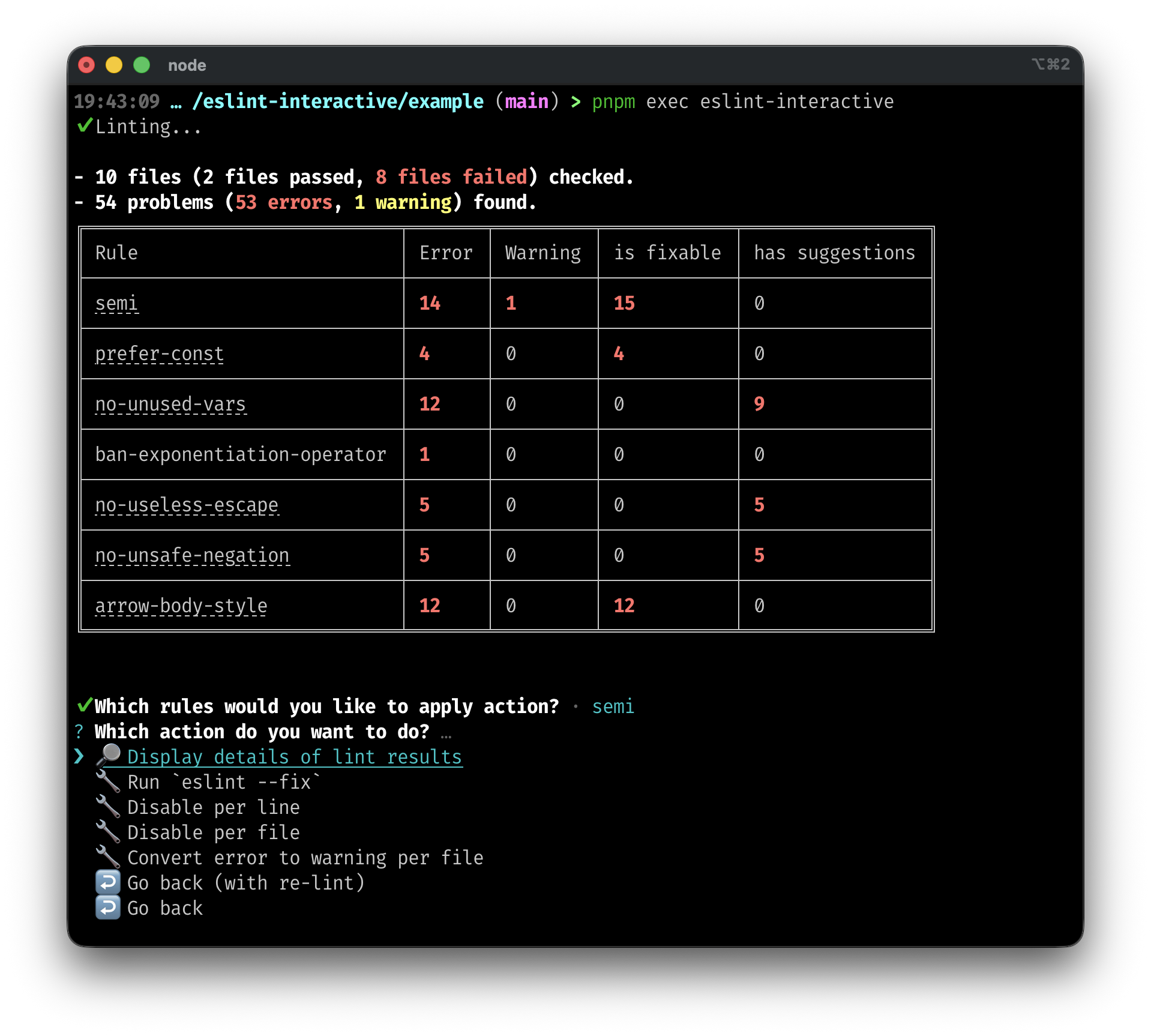
Task: Choose Disable per line action
Action: point(214,807)
